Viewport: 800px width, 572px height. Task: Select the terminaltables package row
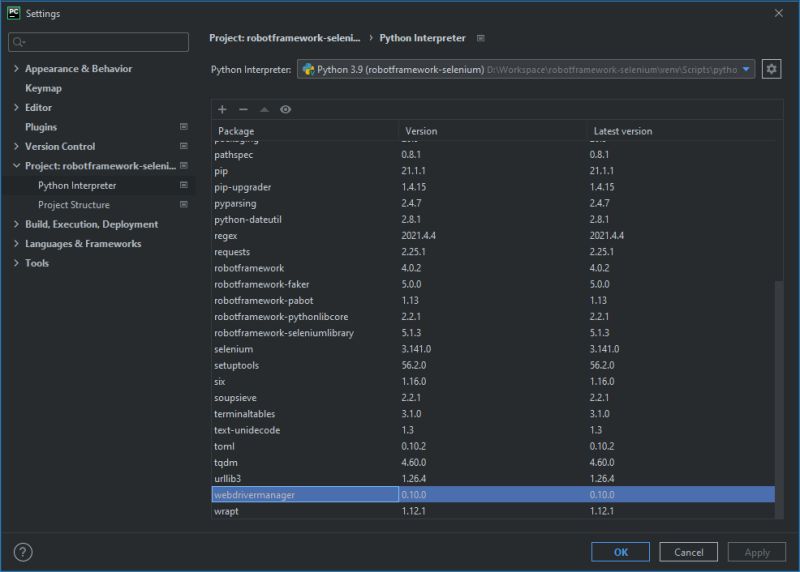(x=493, y=414)
